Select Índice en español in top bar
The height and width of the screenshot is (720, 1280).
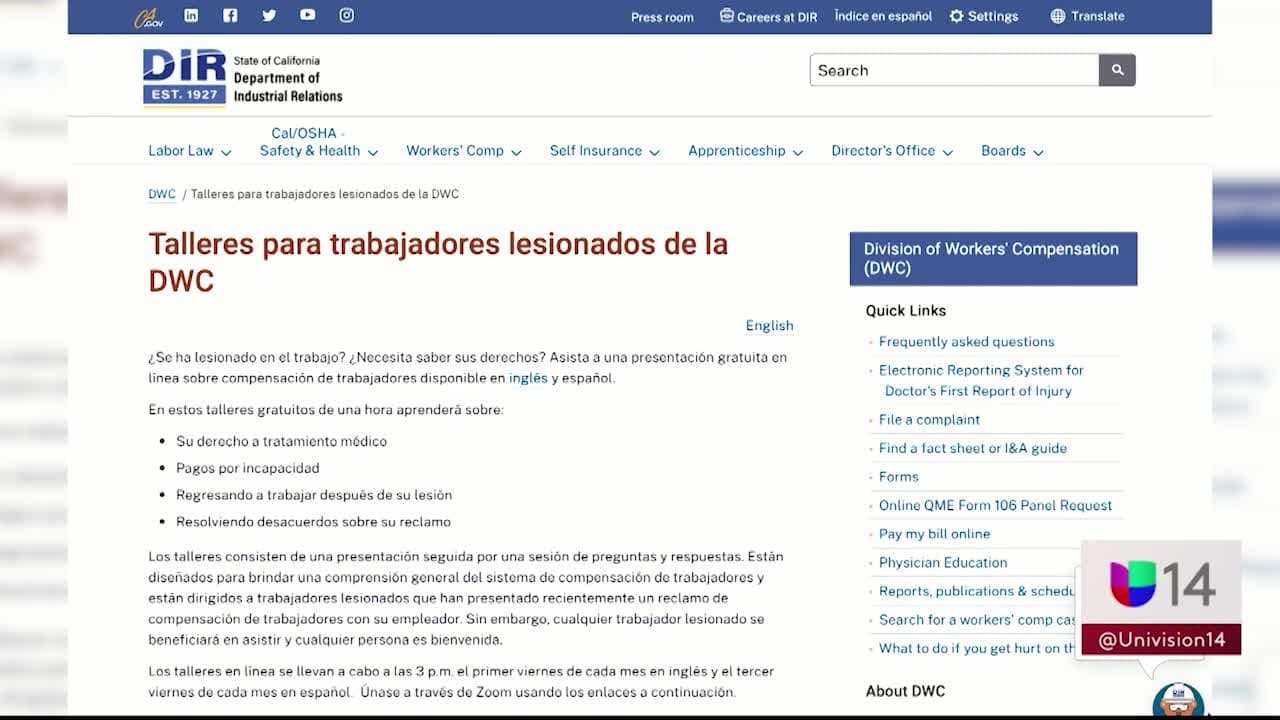point(883,16)
